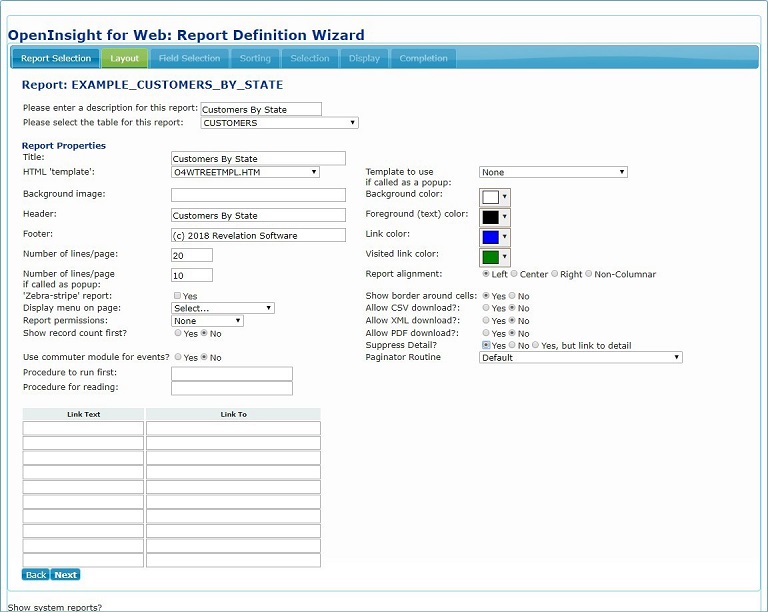Switch to the Layout tab

124,58
